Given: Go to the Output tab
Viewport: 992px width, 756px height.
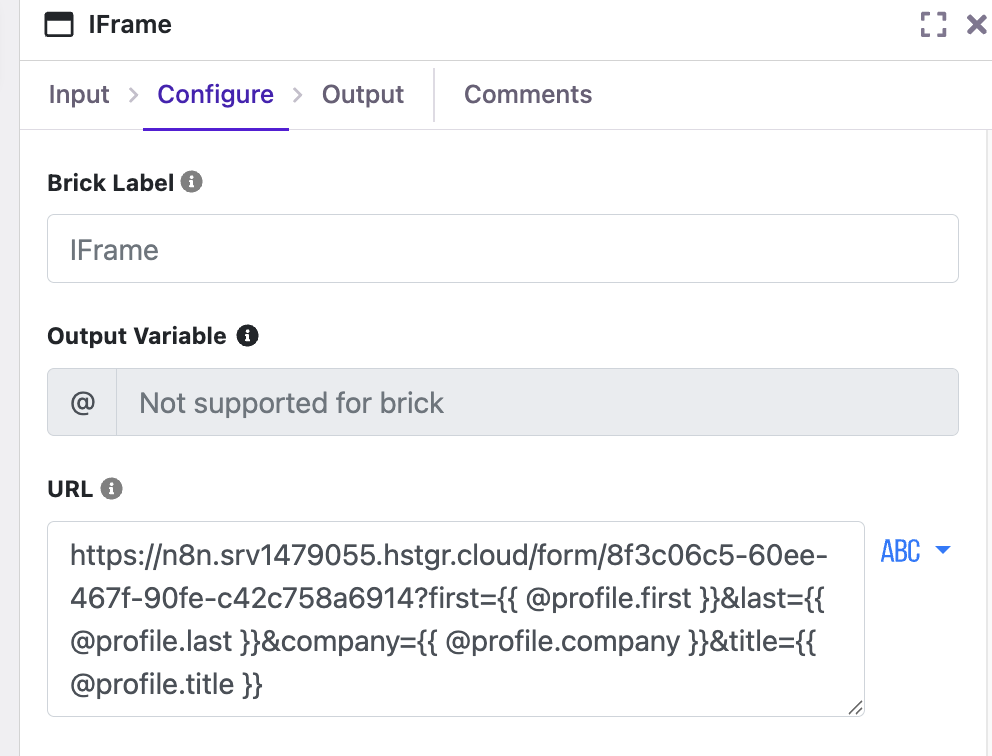Looking at the screenshot, I should [x=362, y=95].
